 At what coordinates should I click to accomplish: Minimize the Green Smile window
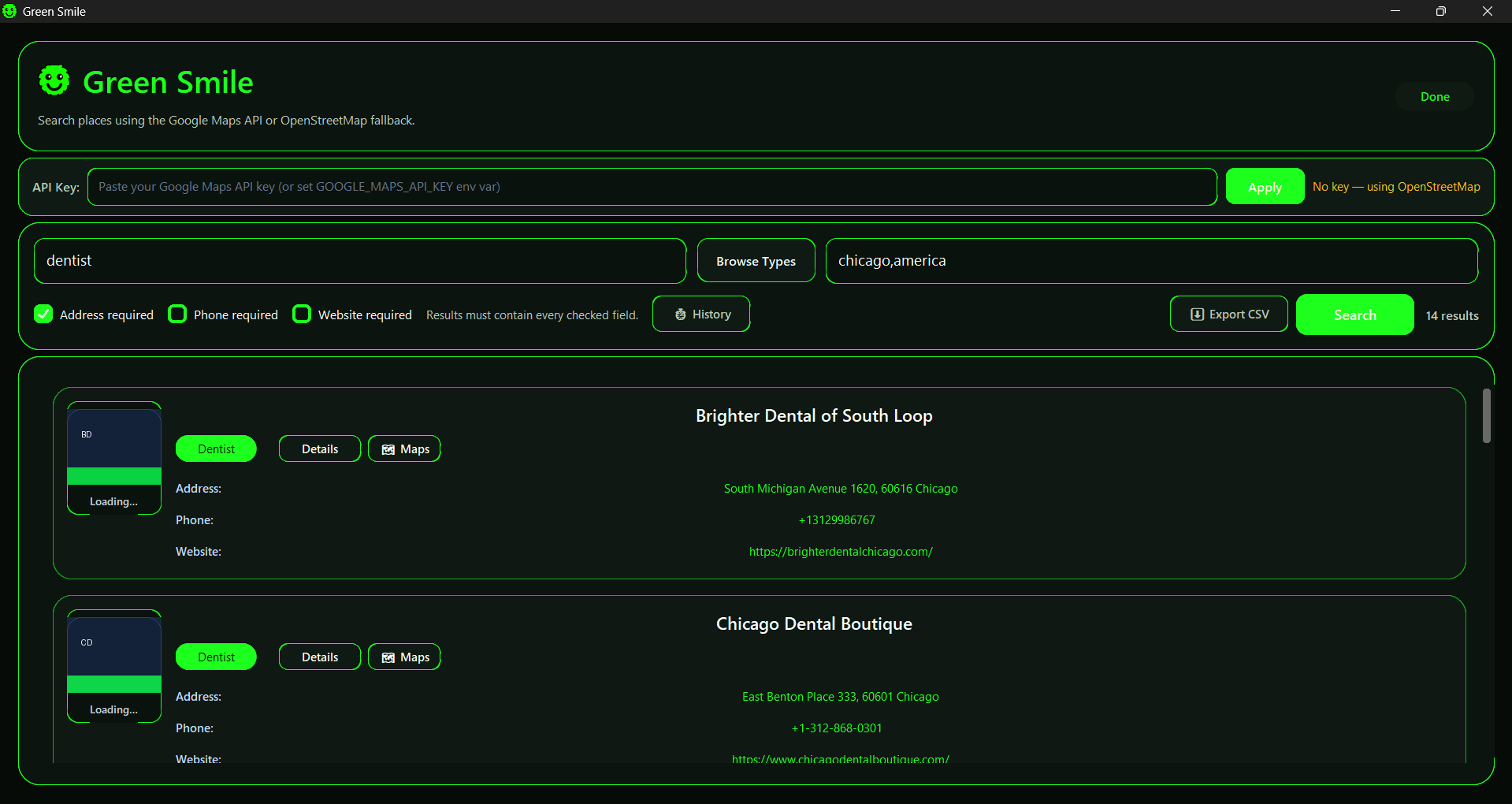pos(1395,11)
